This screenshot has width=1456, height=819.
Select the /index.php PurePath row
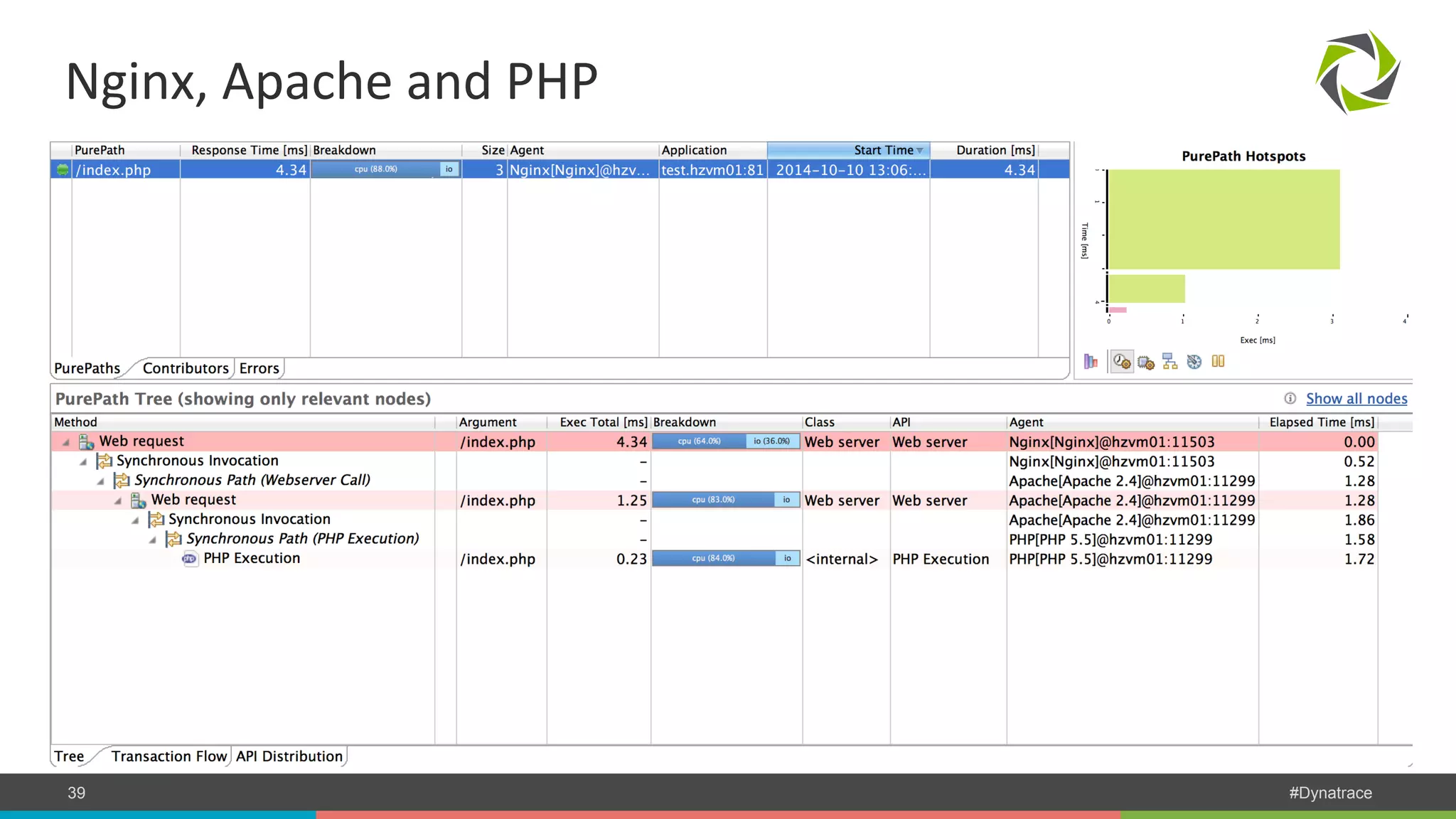click(x=560, y=170)
